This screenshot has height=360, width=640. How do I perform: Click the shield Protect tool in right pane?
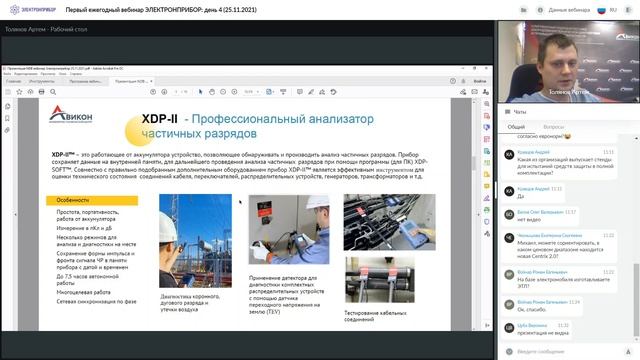point(487,222)
